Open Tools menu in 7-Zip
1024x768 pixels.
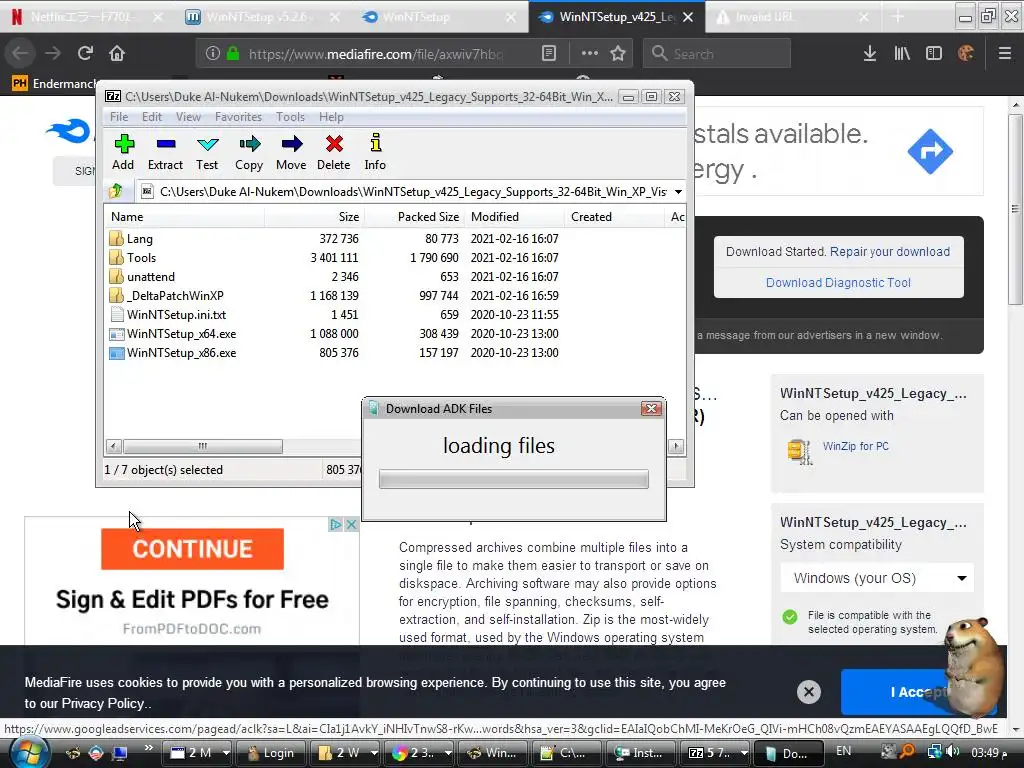click(290, 117)
